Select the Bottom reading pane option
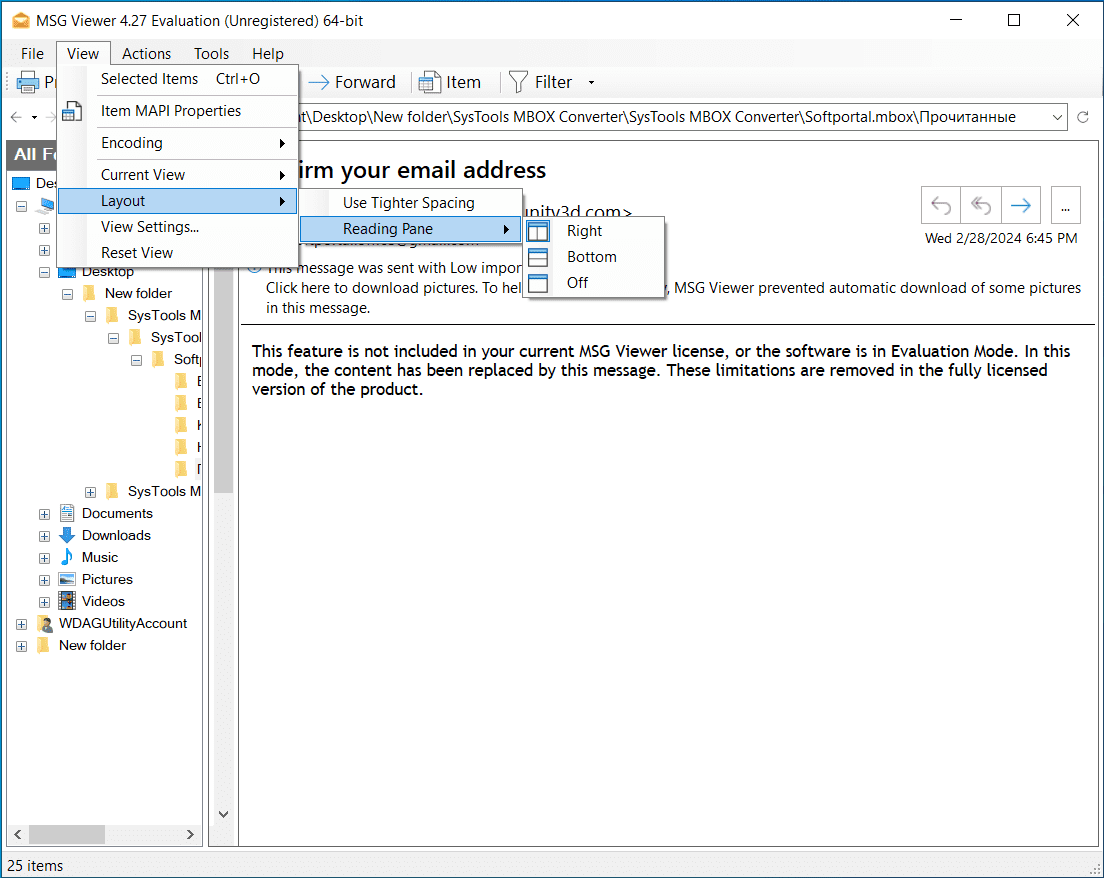This screenshot has width=1104, height=878. click(x=595, y=257)
